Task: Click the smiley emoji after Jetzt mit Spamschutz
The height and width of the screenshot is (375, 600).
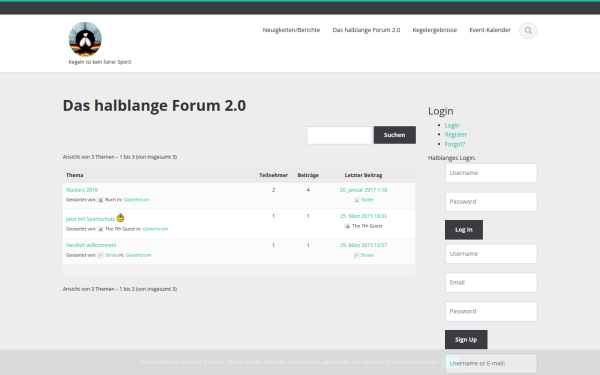Action: click(x=120, y=218)
